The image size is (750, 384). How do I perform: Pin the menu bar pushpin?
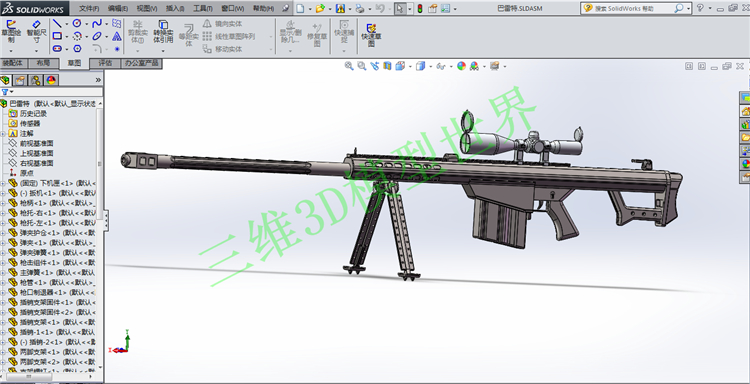tap(286, 8)
